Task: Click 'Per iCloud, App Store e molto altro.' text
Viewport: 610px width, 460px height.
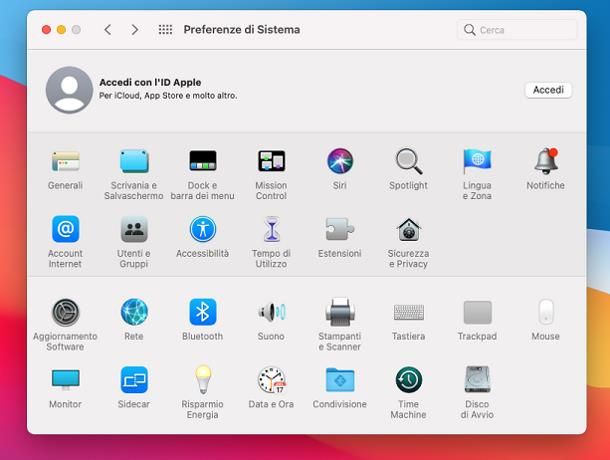Action: (168, 95)
